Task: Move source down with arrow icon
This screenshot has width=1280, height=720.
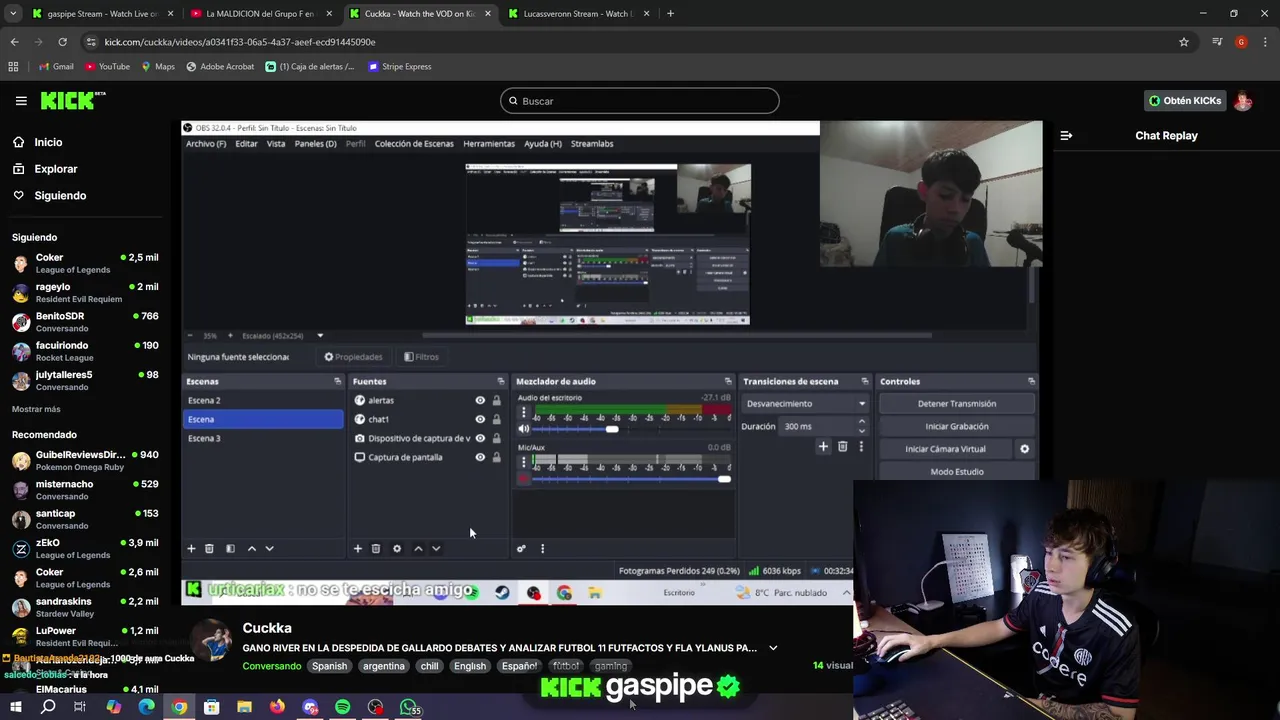Action: (x=436, y=548)
